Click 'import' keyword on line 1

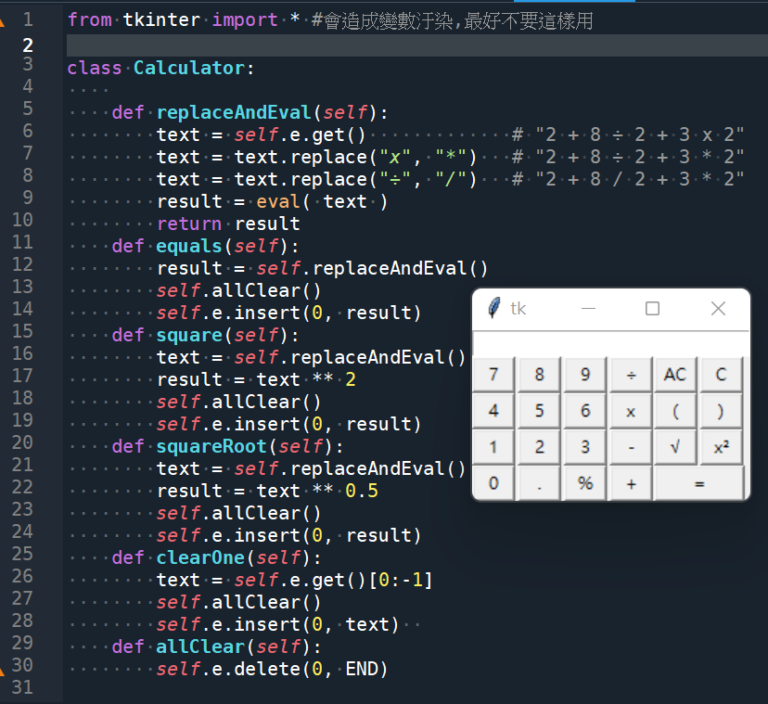tap(244, 20)
